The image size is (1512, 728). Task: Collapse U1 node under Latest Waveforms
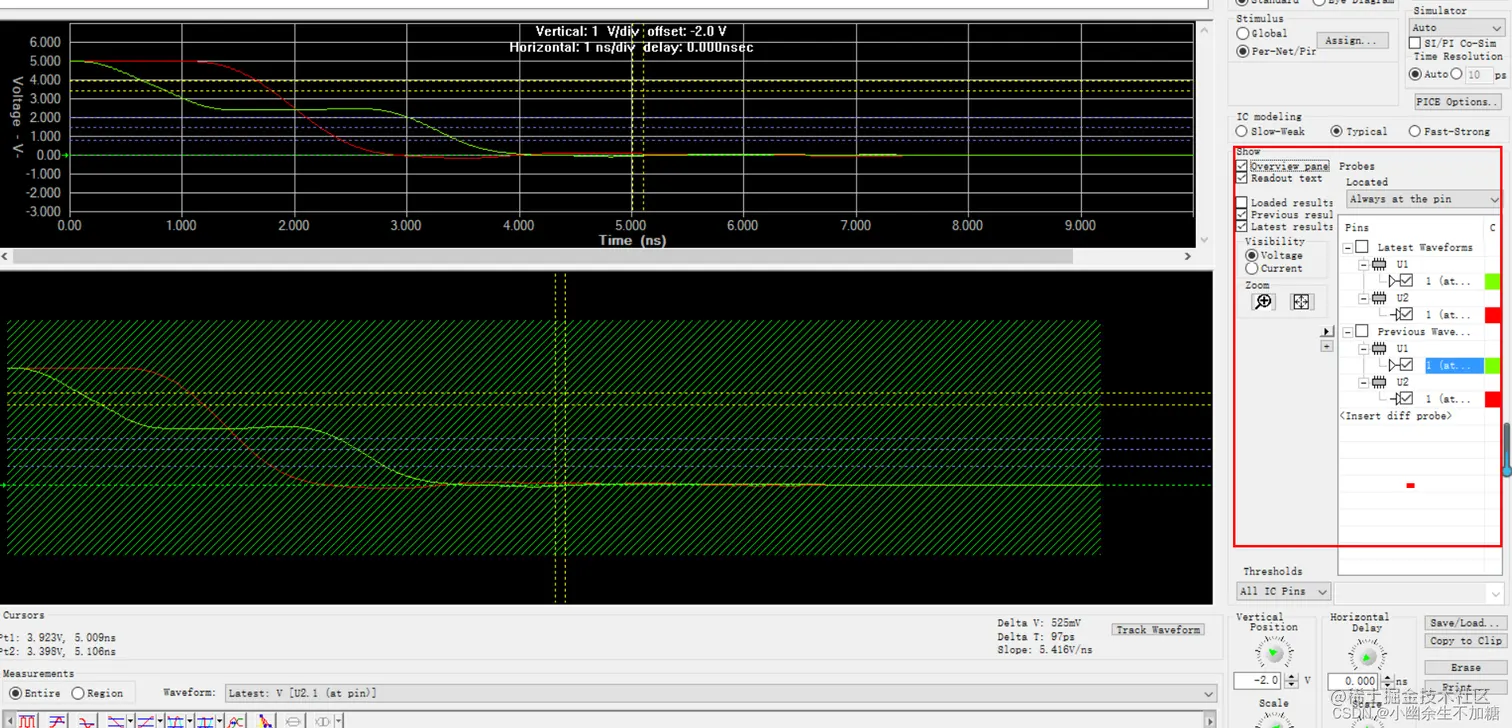(1363, 265)
